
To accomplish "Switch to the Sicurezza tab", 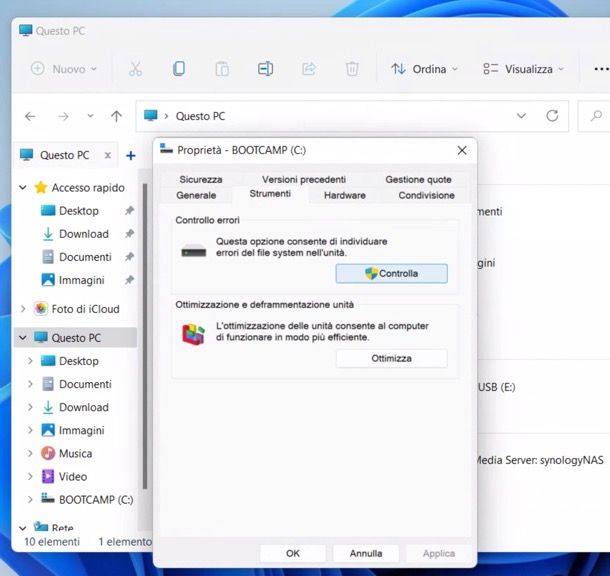I will click(201, 179).
